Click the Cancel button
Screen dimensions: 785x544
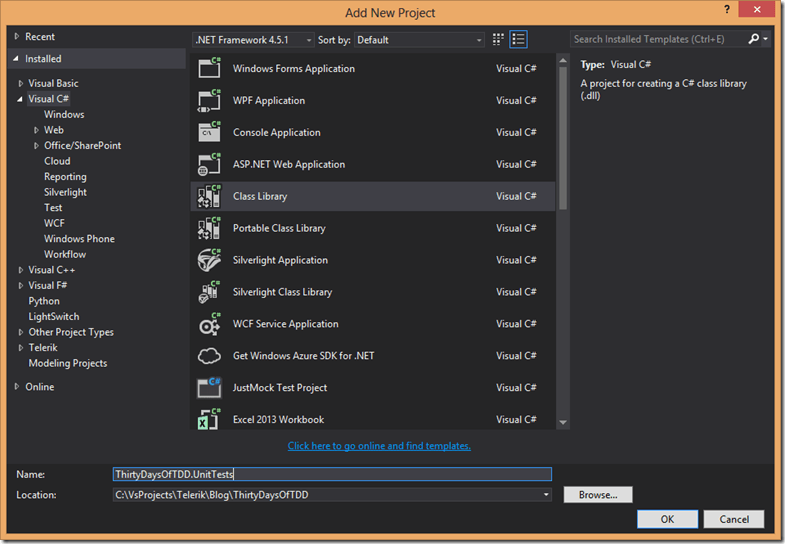tap(734, 519)
